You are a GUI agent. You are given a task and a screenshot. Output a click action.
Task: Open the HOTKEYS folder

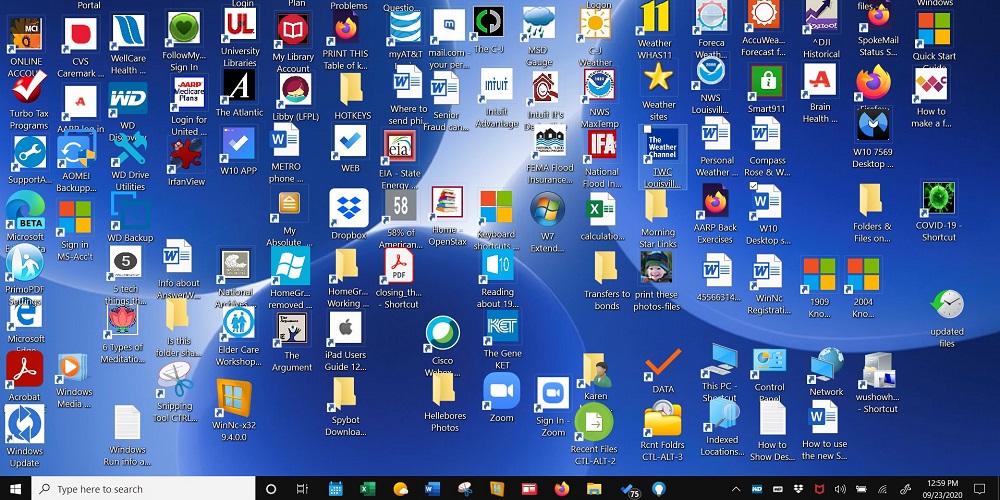pyautogui.click(x=351, y=89)
